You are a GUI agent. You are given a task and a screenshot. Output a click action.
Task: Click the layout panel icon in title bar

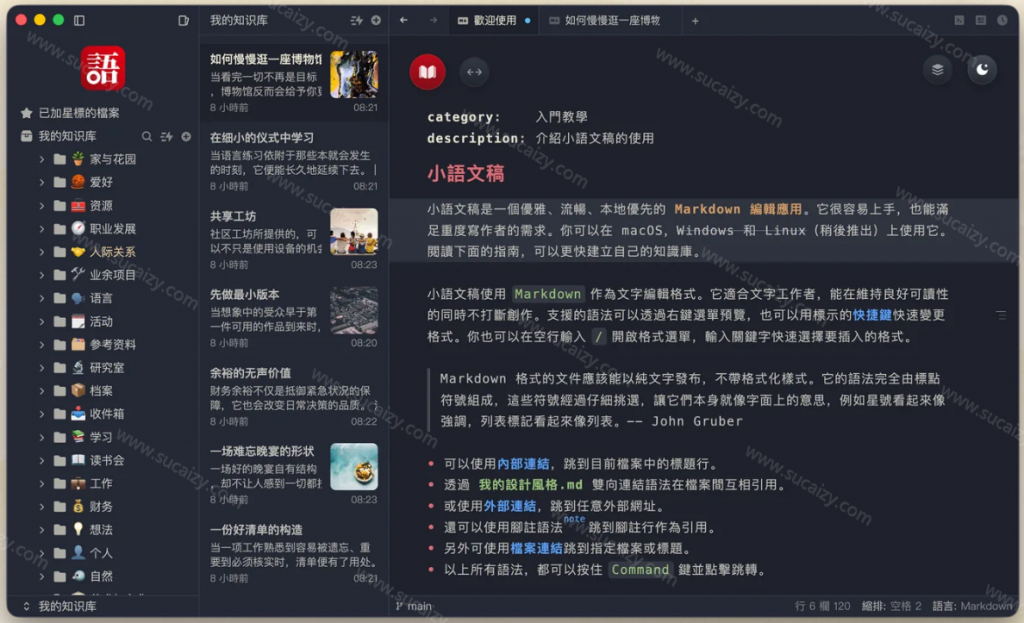coord(981,20)
